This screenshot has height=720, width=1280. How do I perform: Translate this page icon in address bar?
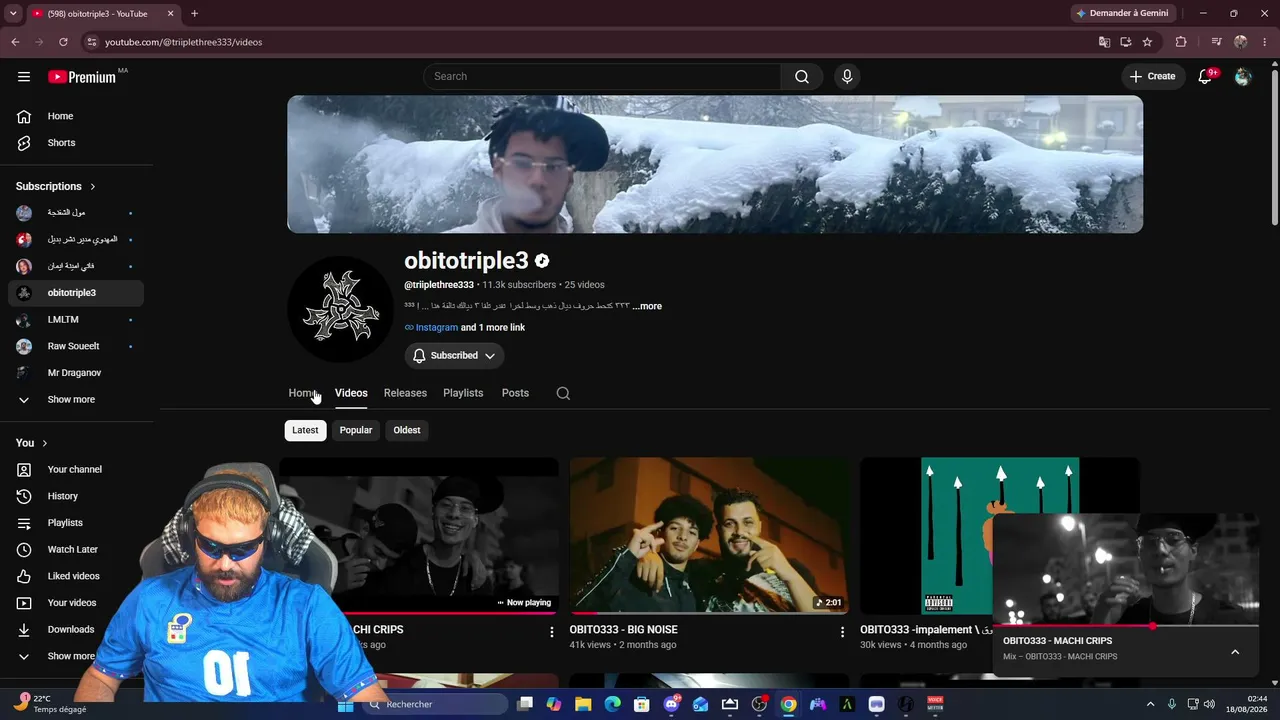(1104, 42)
